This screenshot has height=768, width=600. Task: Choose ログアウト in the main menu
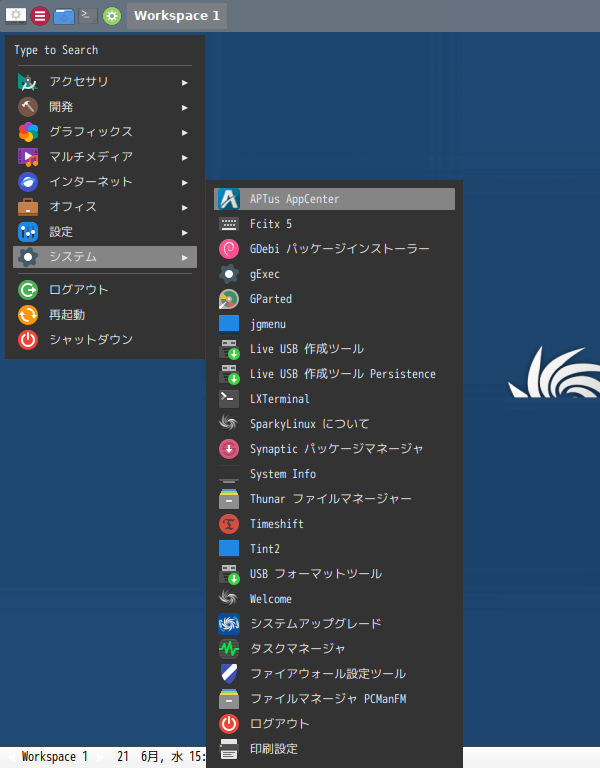pyautogui.click(x=105, y=289)
